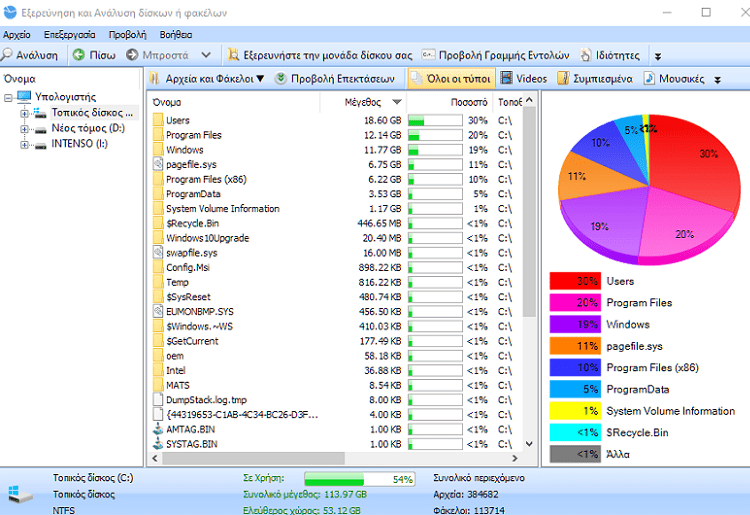Viewport: 750px width, 515px height.
Task: Click Εξερευνήστε την μονάδα δίσκου σας
Action: [x=320, y=55]
